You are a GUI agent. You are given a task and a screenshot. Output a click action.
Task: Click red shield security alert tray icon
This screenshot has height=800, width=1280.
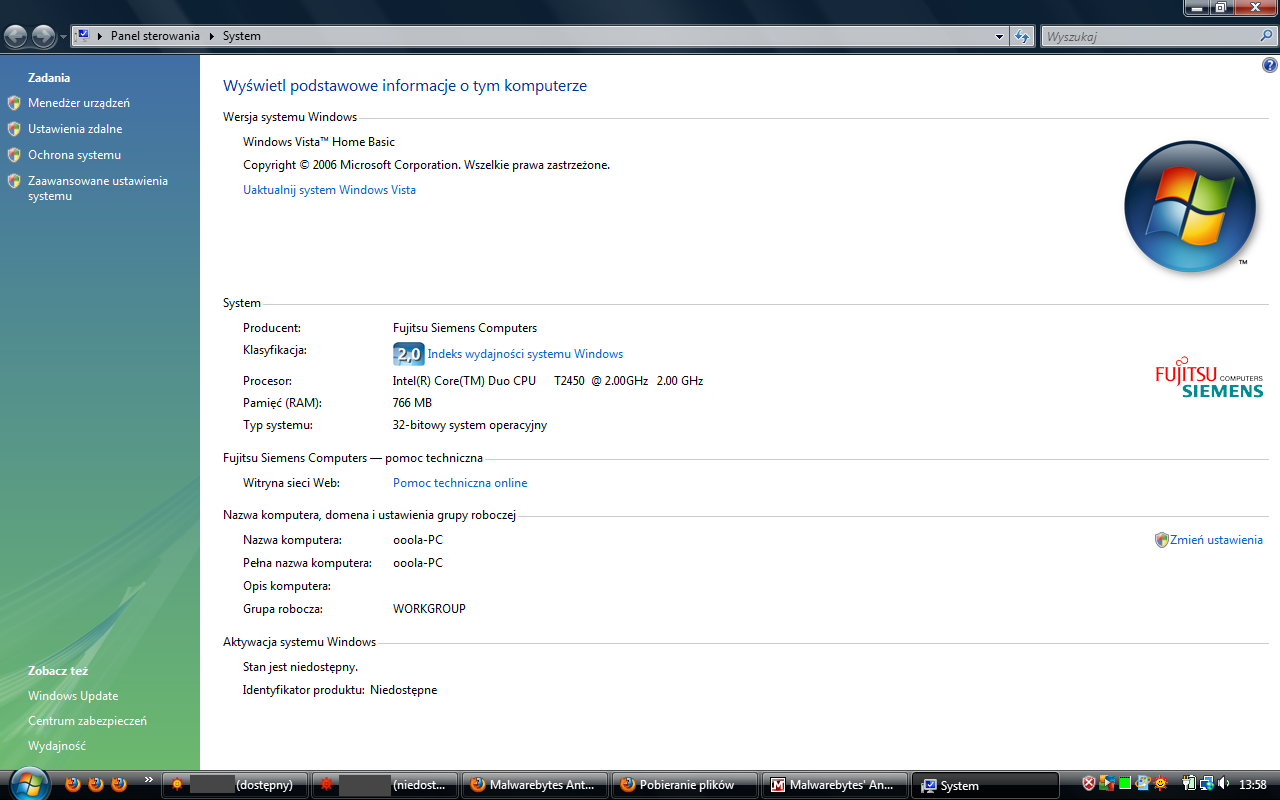coord(1089,784)
